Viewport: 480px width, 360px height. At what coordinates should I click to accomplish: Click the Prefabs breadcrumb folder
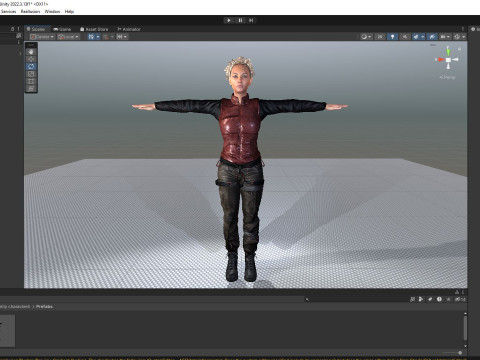tap(44, 307)
